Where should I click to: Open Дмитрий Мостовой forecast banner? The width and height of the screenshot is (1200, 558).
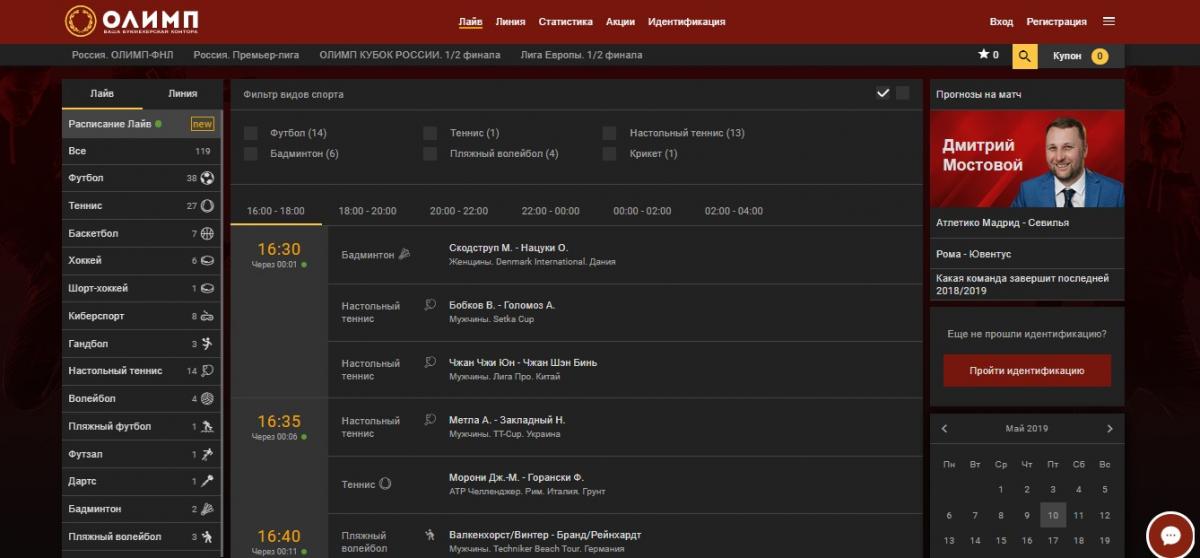[1027, 158]
